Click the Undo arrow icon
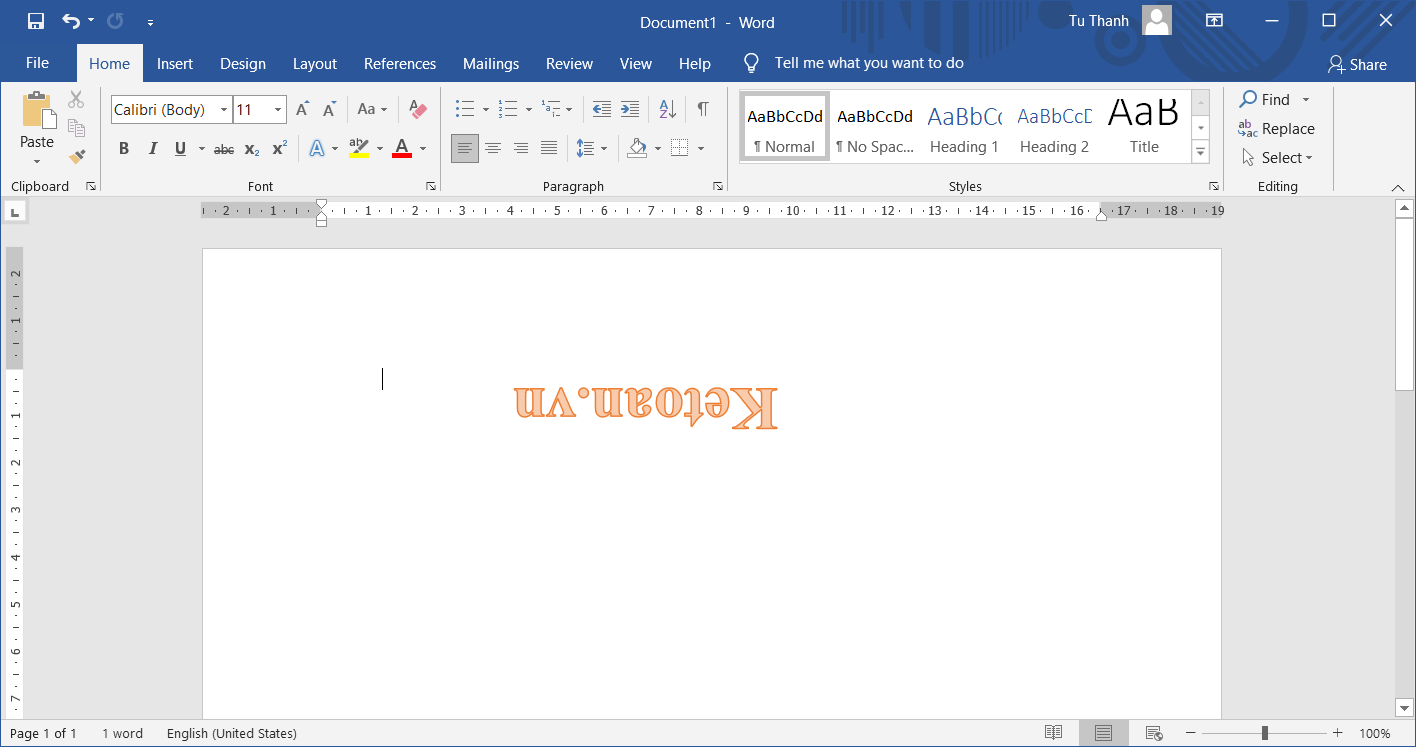The image size is (1416, 747). [x=70, y=21]
